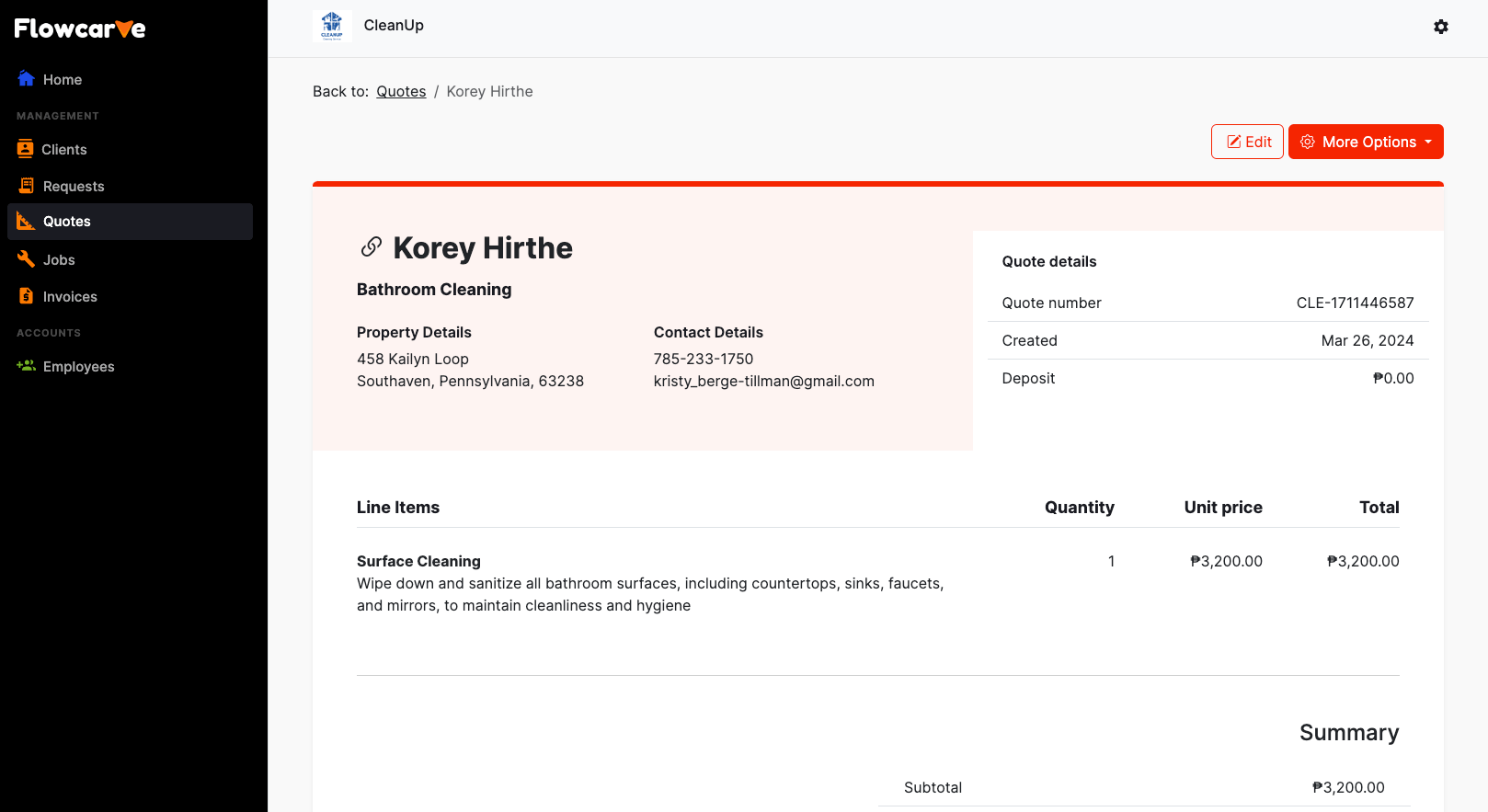Image resolution: width=1488 pixels, height=812 pixels.
Task: Click the Employees people icon
Action: (26, 366)
